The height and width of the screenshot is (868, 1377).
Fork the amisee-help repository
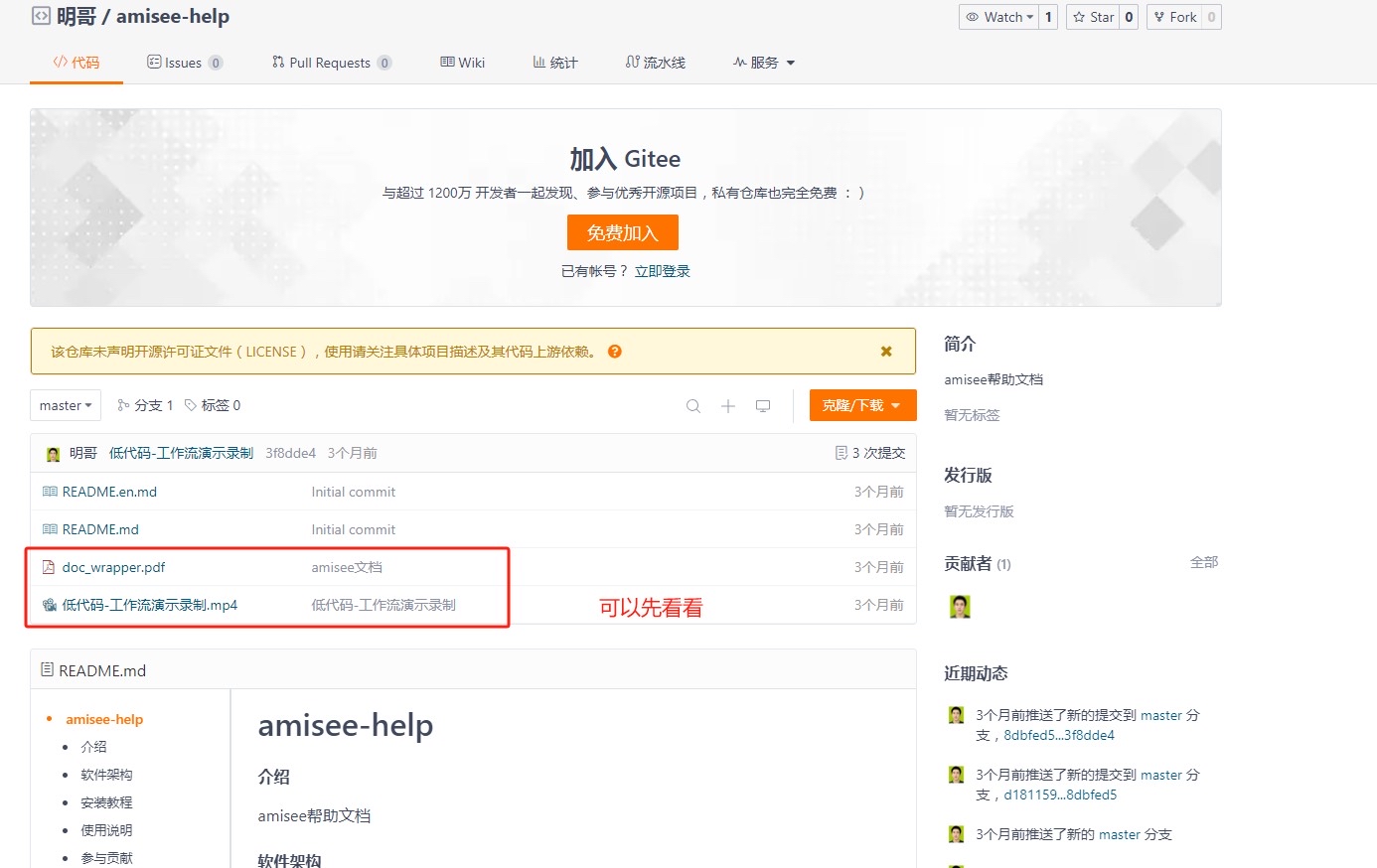tap(1174, 17)
